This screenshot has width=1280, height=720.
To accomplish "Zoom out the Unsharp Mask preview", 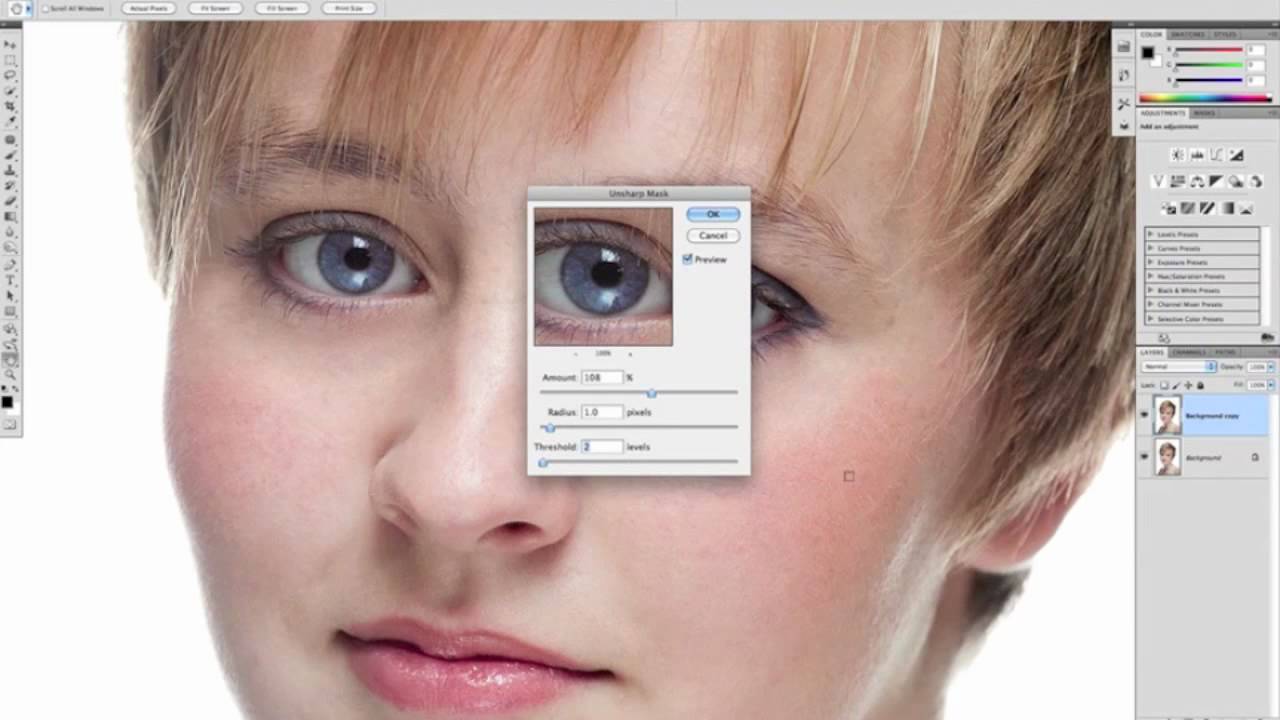I will (x=576, y=354).
